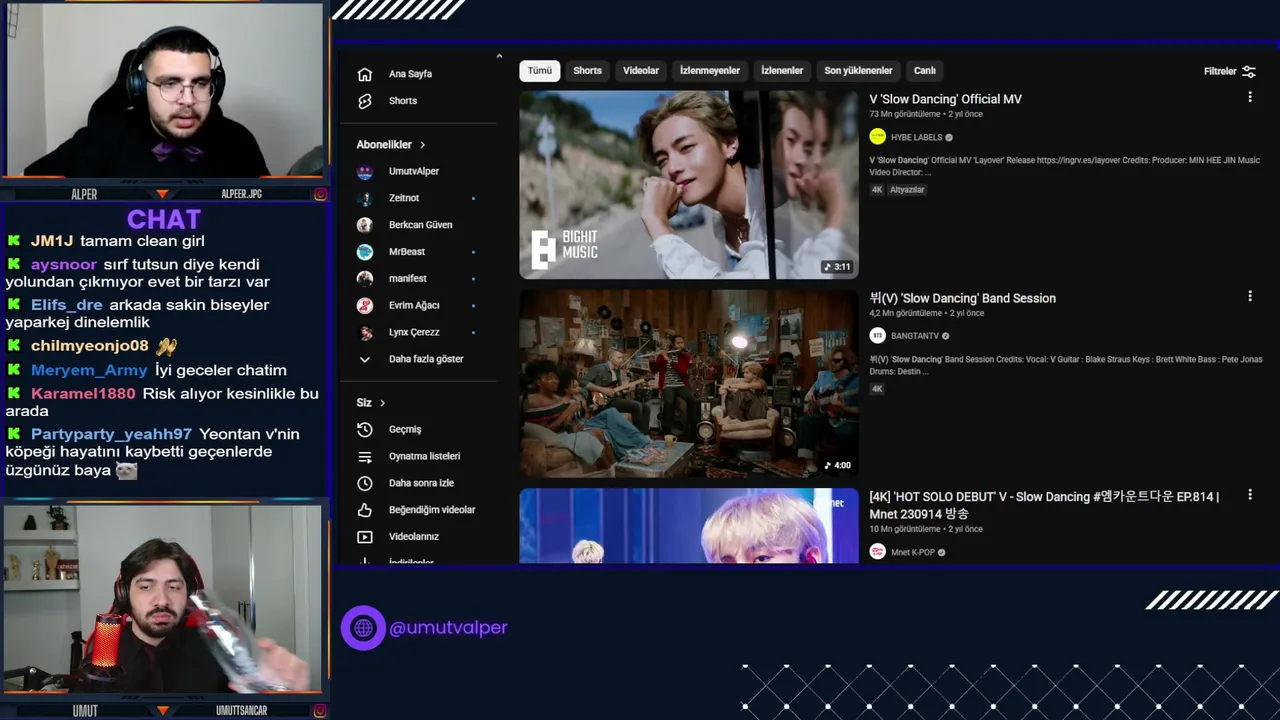Open options menu for V 'Slow Dancing' Official MV
The height and width of the screenshot is (720, 1280).
coord(1250,97)
